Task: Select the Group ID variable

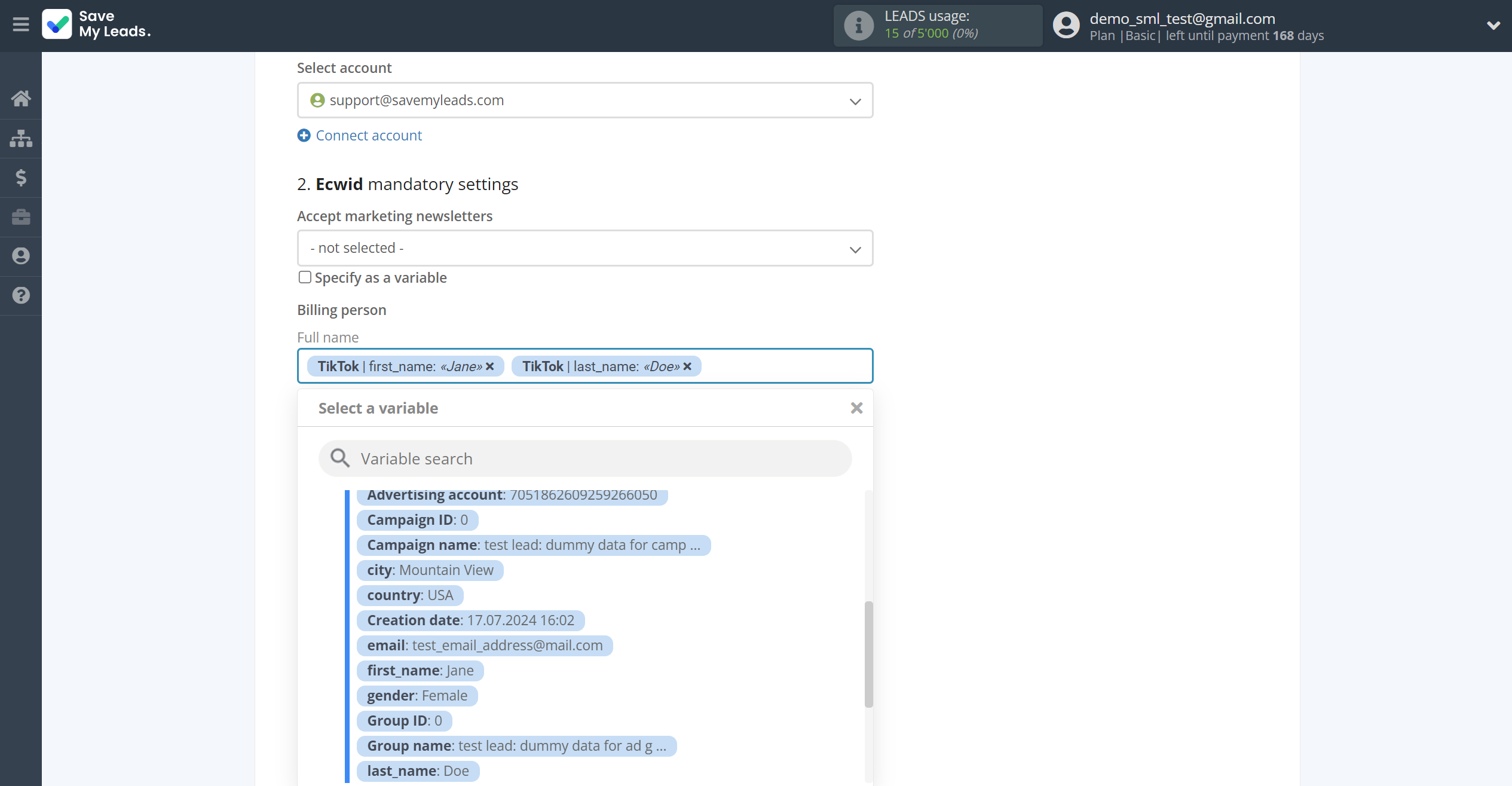Action: (405, 721)
